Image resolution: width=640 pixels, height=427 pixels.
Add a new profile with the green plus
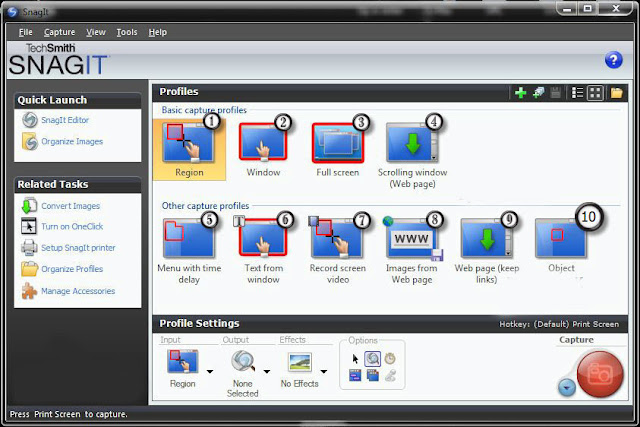click(520, 93)
